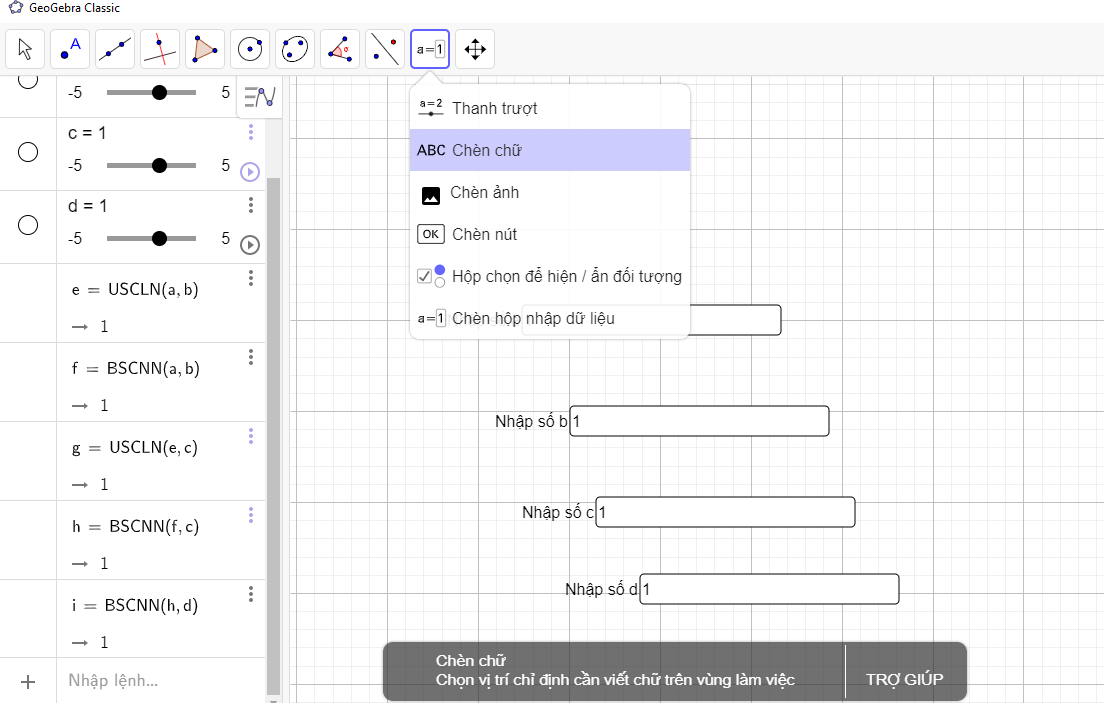
Task: Select the Move arrow tool
Action: pyautogui.click(x=25, y=48)
